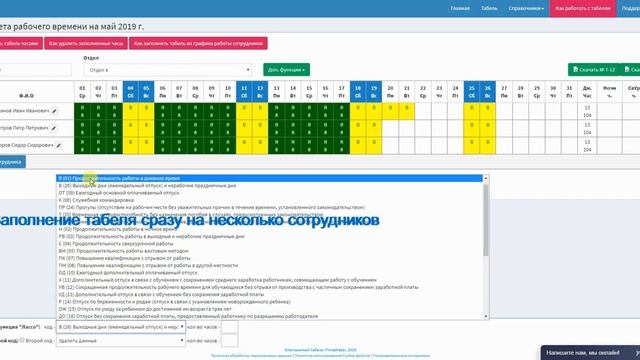This screenshot has width=640, height=360.
Task: Click Петр Петрович's 13 / 104 total cell
Action: click(x=587, y=128)
